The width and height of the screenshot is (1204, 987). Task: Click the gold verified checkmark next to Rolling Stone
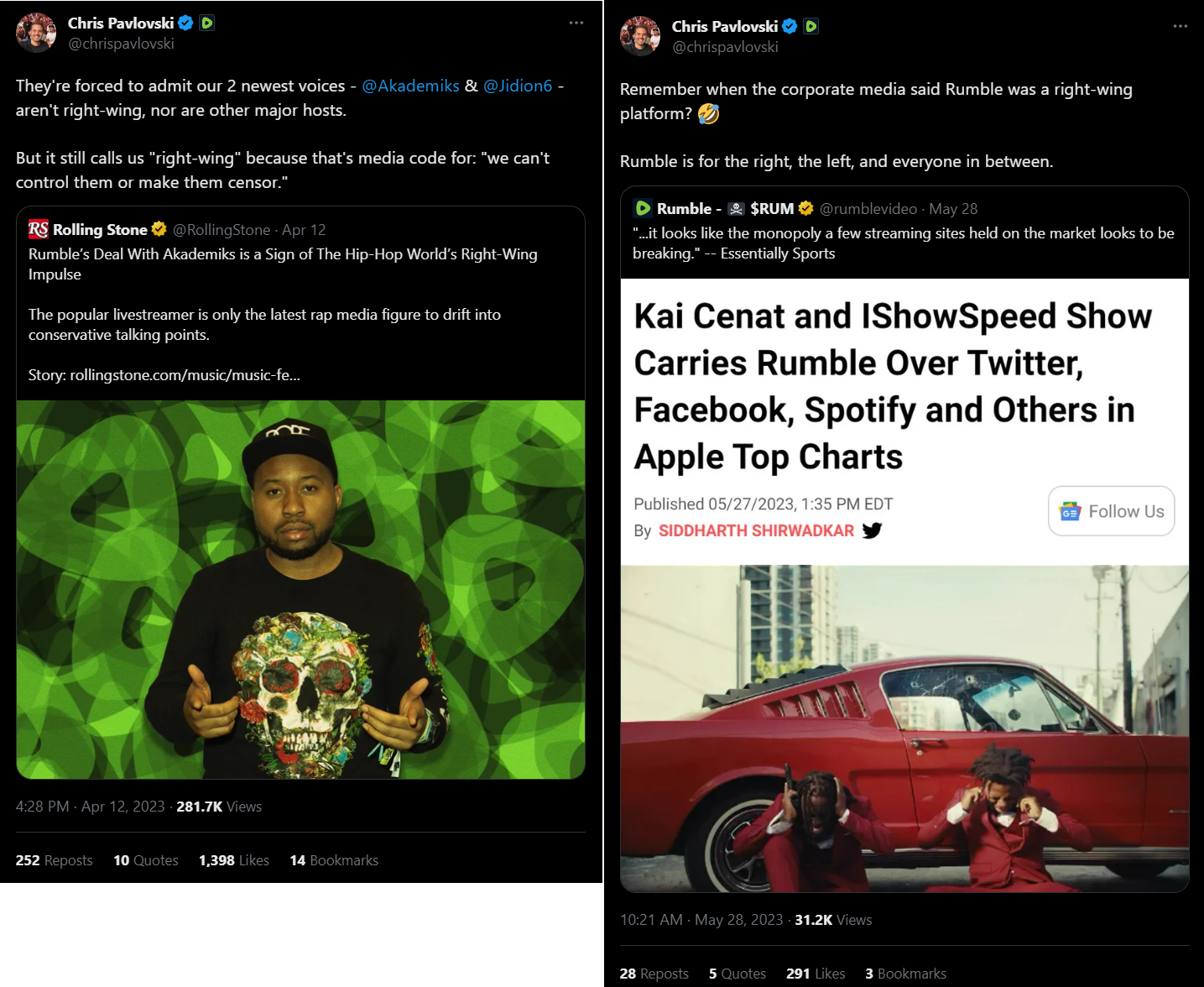(159, 228)
